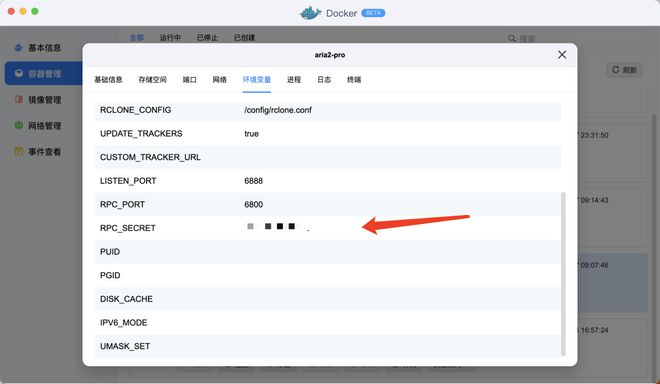Select the RCLONE_CONFIG variable name
The height and width of the screenshot is (384, 660).
pyautogui.click(x=136, y=110)
